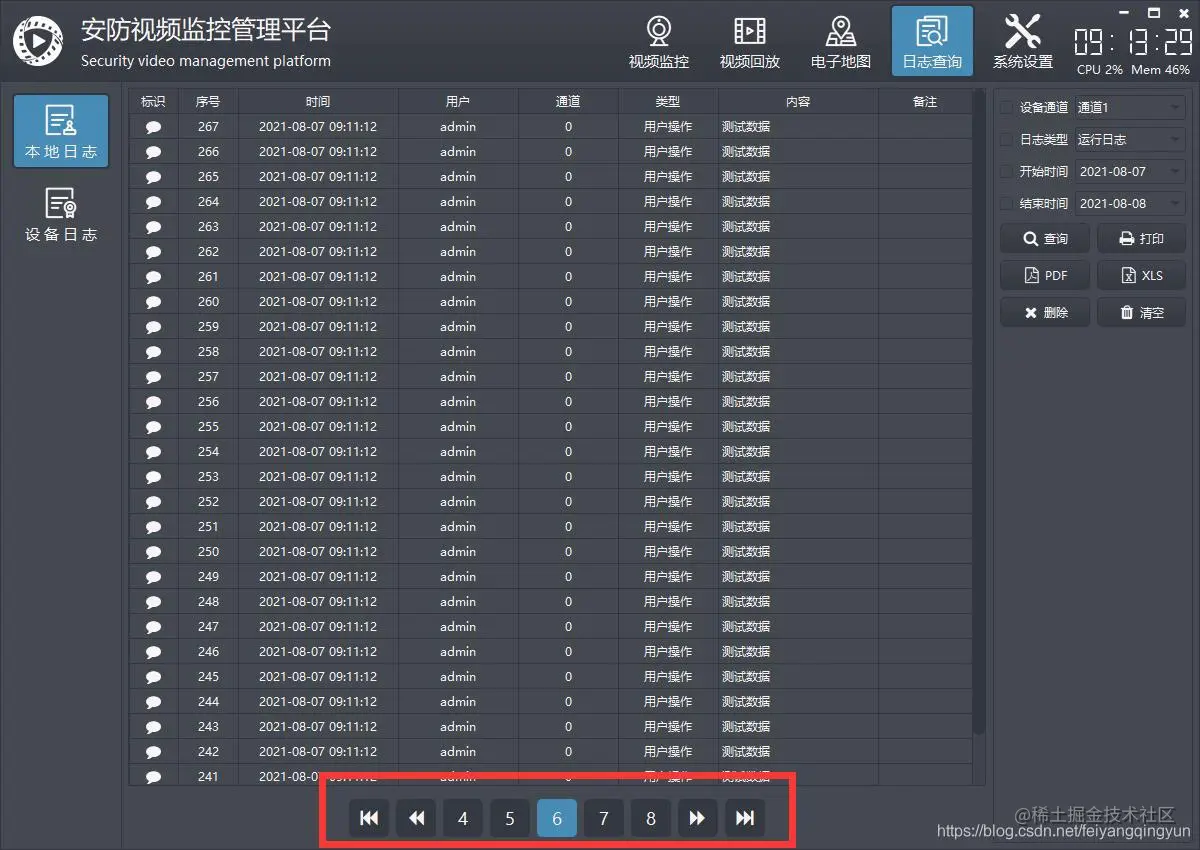Viewport: 1200px width, 850px height.
Task: Open the 通道1 channel dropdown
Action: click(1130, 107)
